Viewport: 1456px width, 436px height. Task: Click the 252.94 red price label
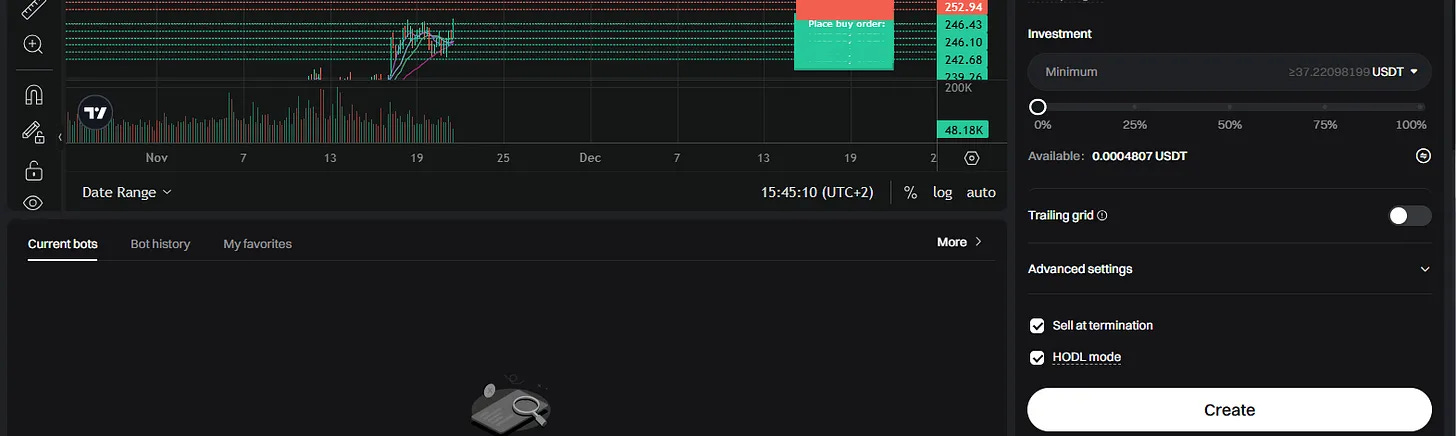(x=961, y=7)
